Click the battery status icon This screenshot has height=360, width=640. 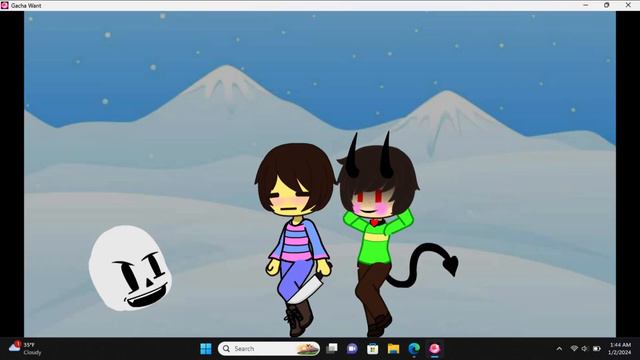click(x=597, y=349)
